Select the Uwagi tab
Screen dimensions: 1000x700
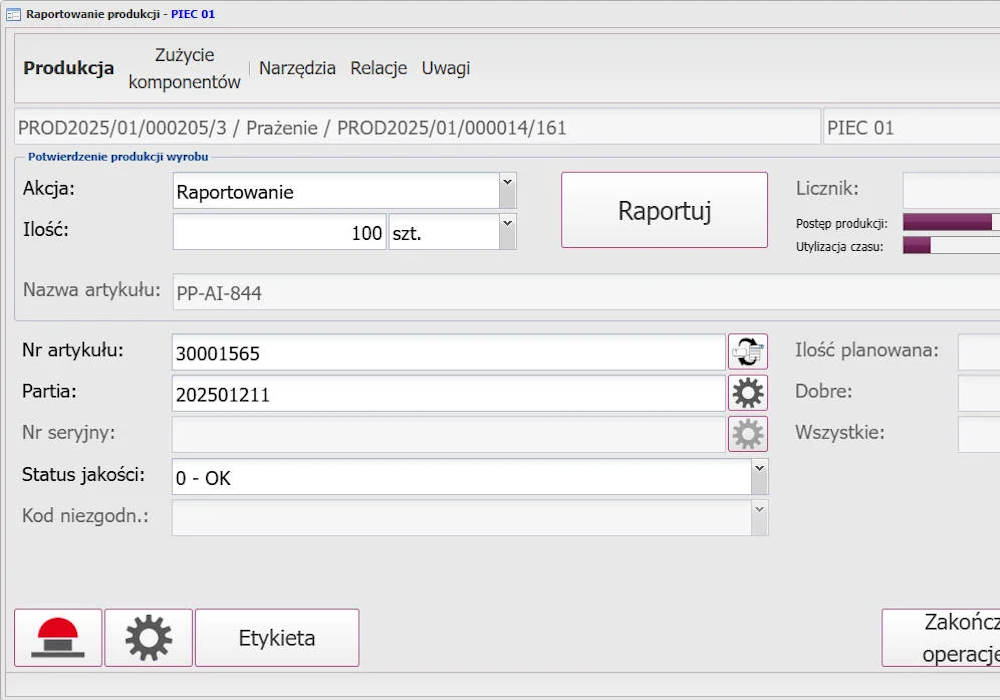445,69
